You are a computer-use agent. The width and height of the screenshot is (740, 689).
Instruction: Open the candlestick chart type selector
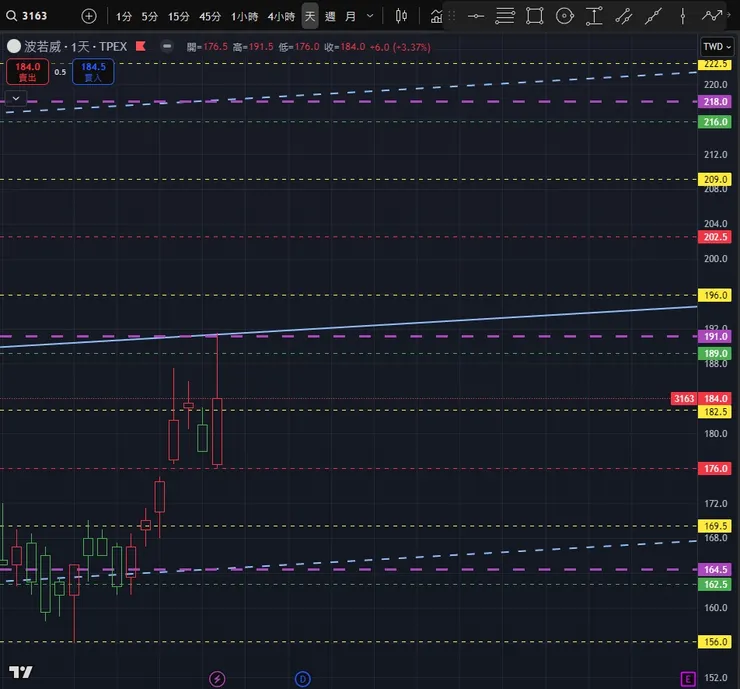coord(401,16)
